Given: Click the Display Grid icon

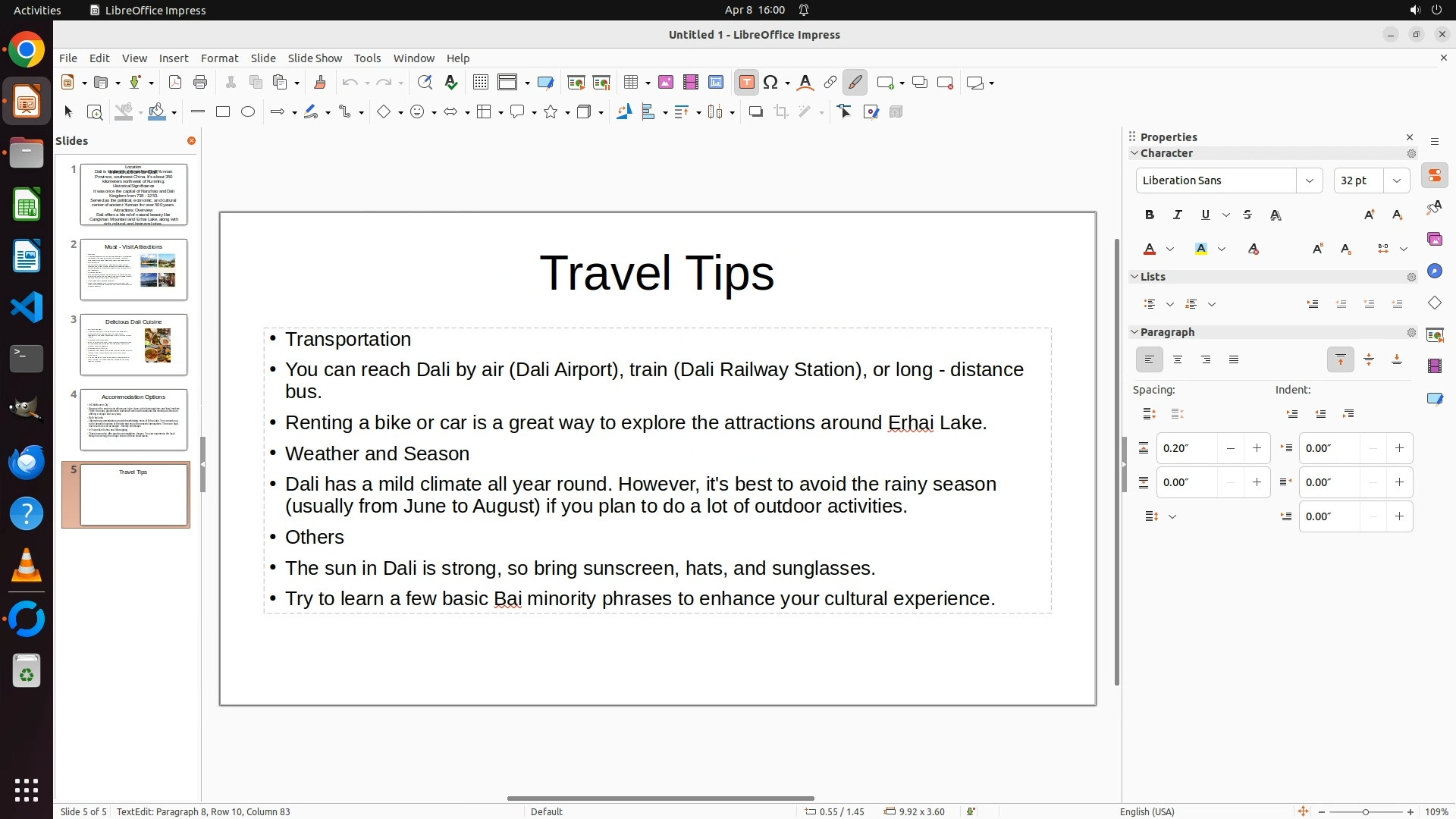Looking at the screenshot, I should [x=480, y=83].
